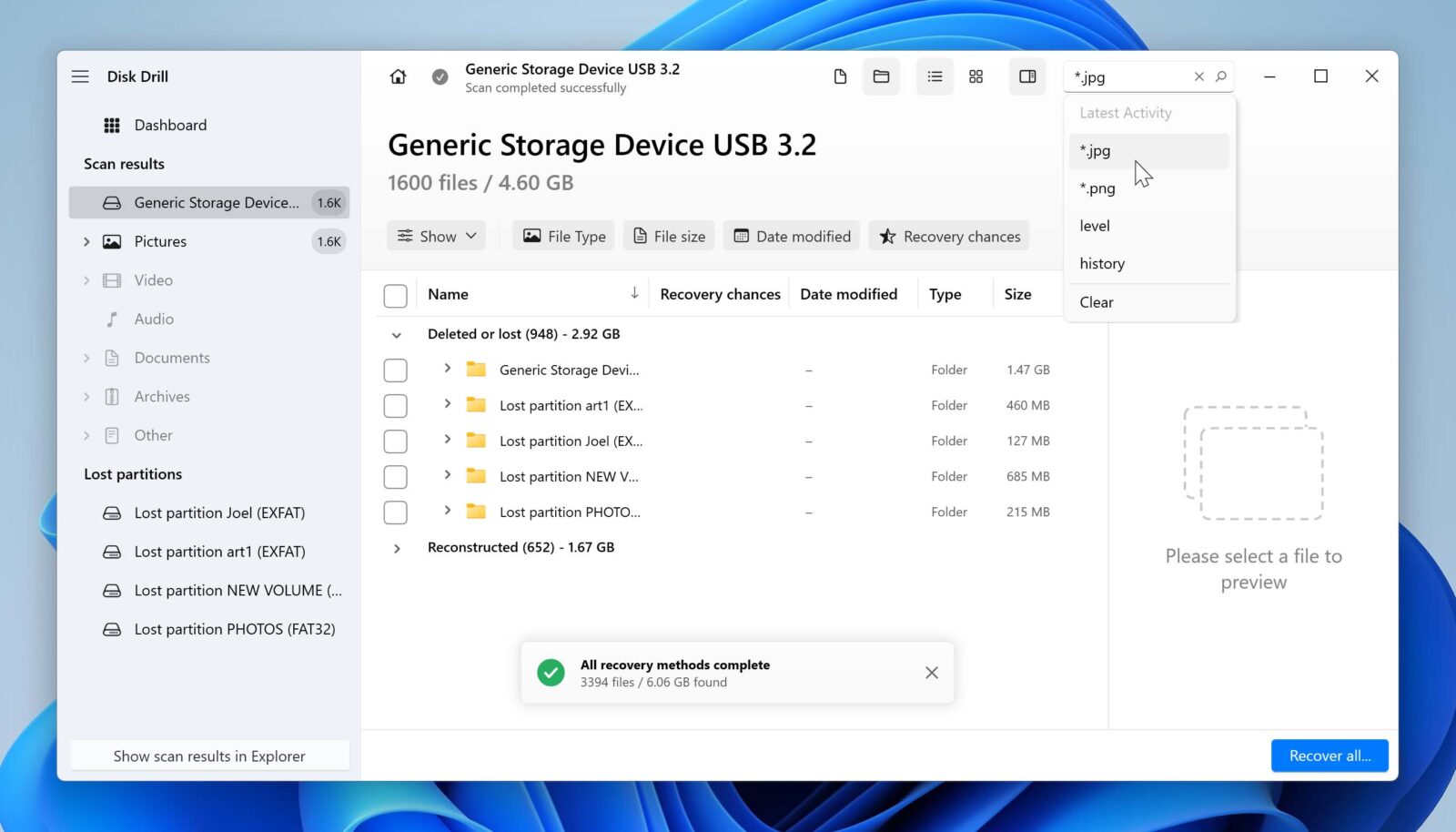Screen dimensions: 1456x832
Task: Select the file view icon
Action: click(839, 76)
